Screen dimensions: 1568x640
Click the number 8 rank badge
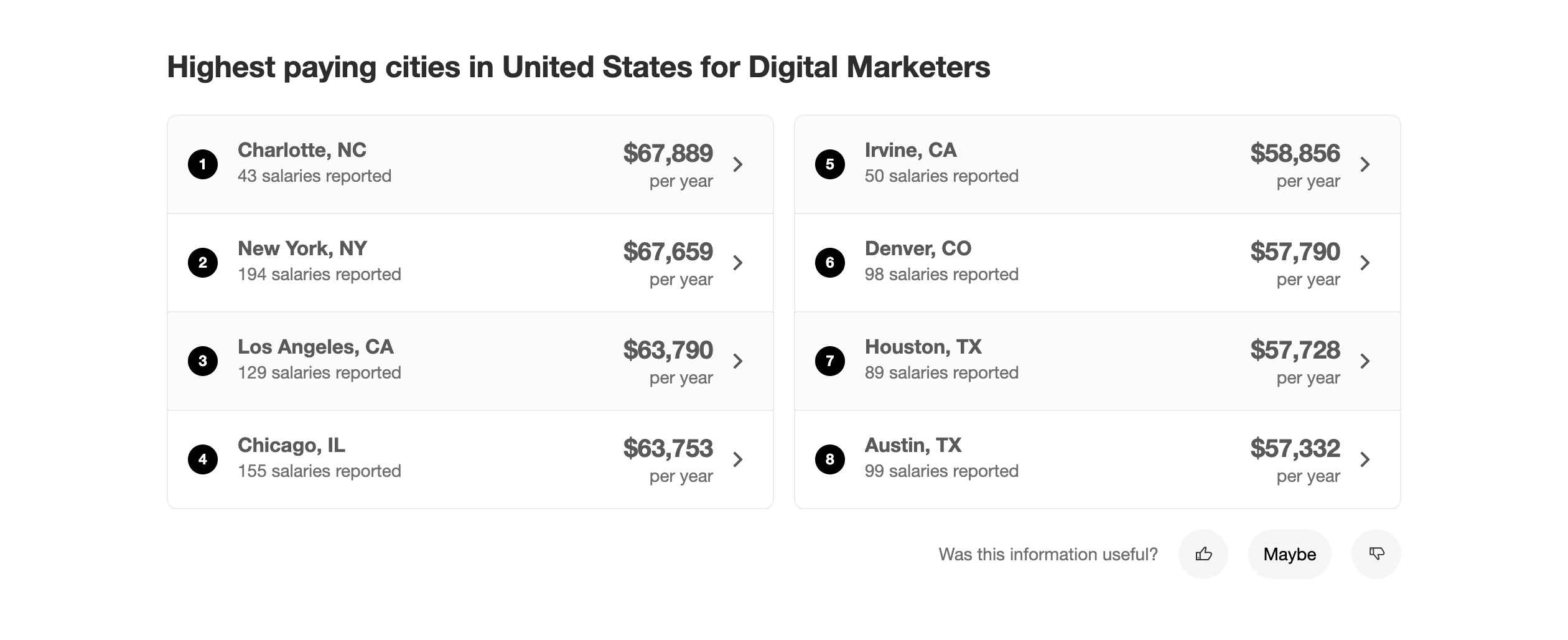pyautogui.click(x=830, y=459)
